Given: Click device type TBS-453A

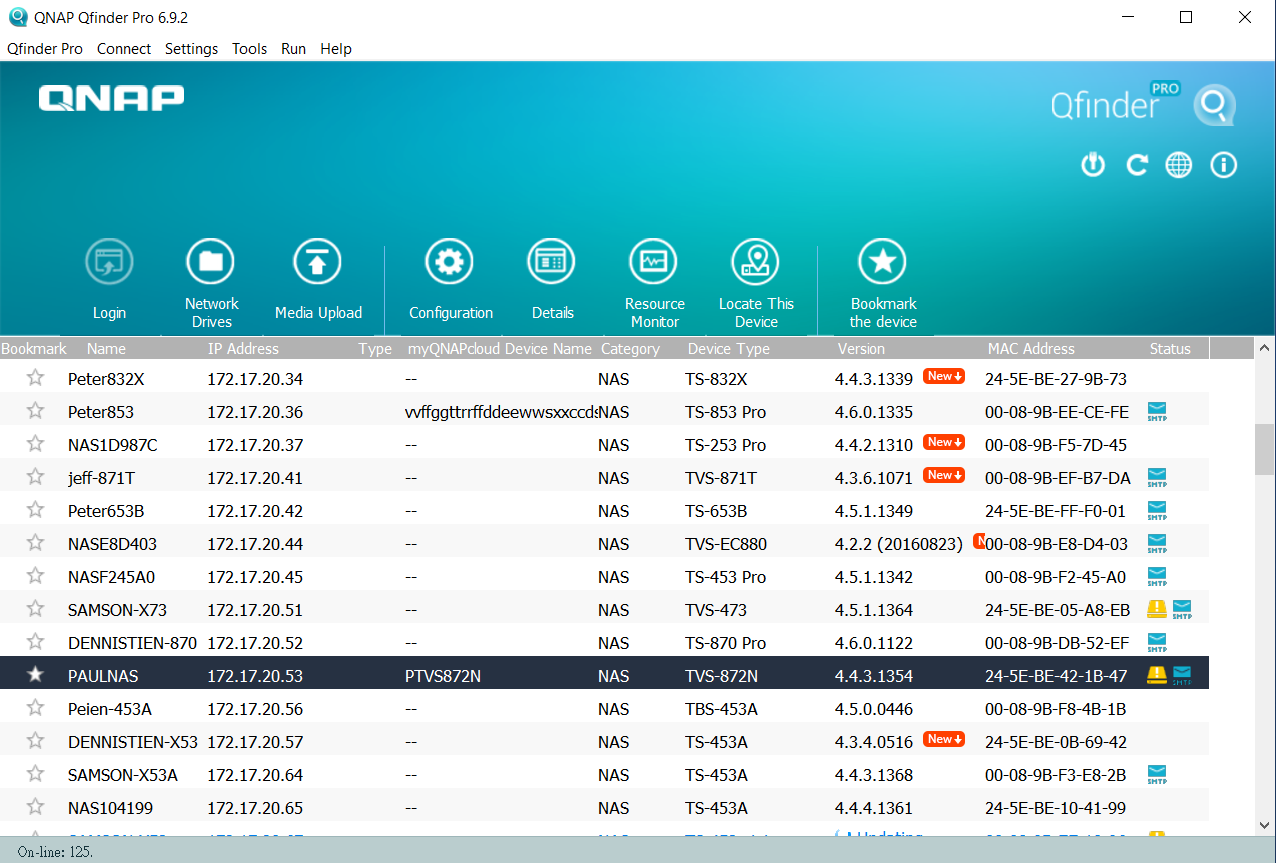Looking at the screenshot, I should coord(722,709).
